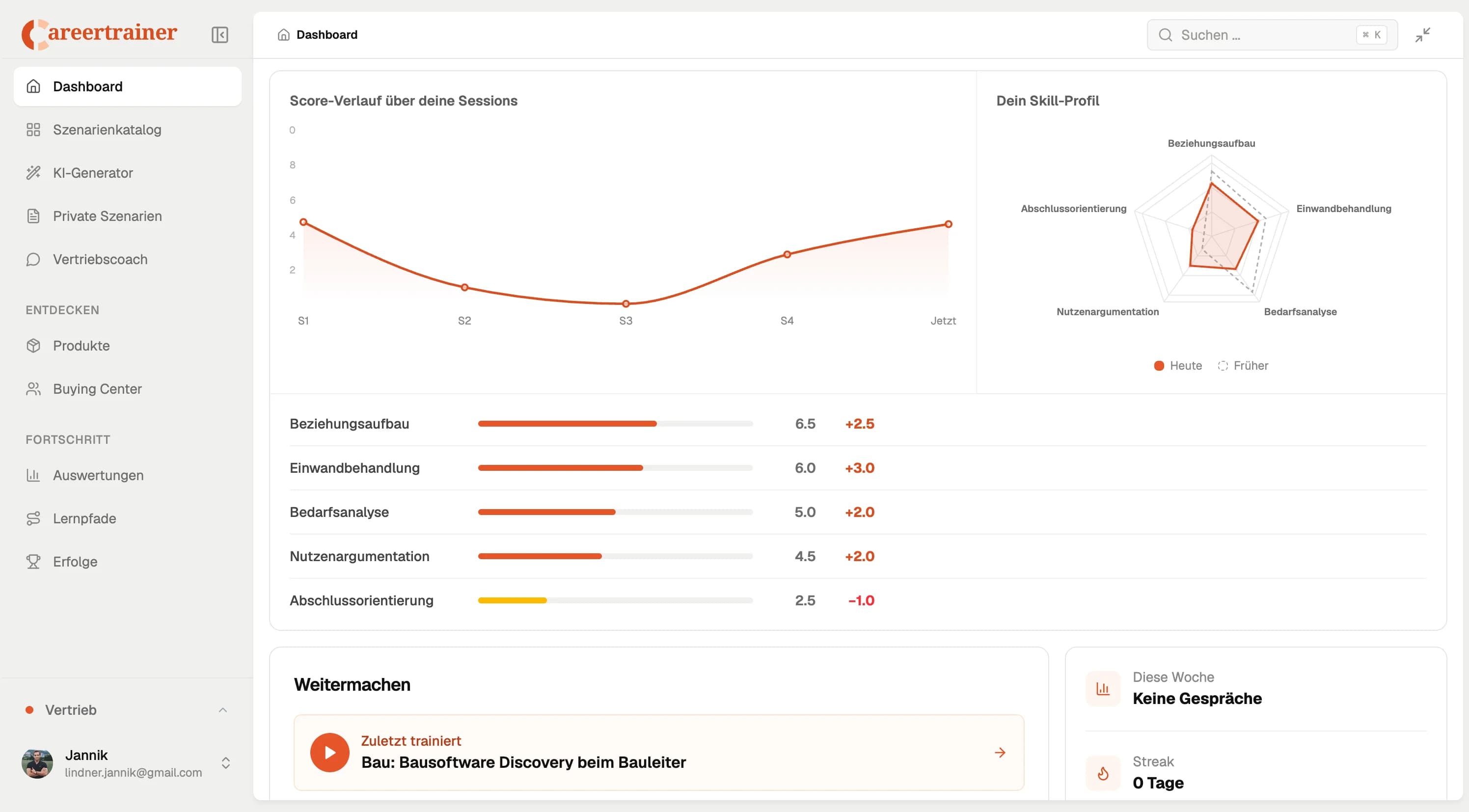This screenshot has width=1469, height=812.
Task: Click the 6.0 score for Einwandbehandlung
Action: [805, 467]
